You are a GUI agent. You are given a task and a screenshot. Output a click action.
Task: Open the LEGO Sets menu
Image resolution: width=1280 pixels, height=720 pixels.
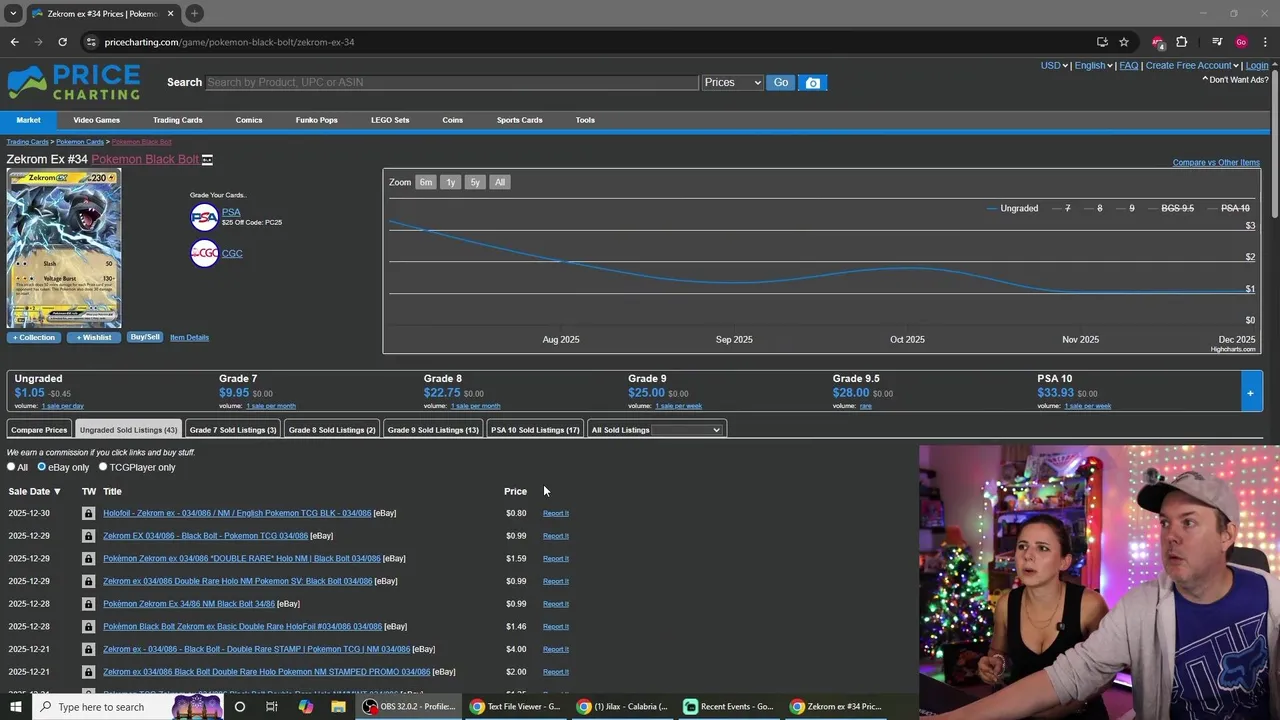(x=390, y=120)
